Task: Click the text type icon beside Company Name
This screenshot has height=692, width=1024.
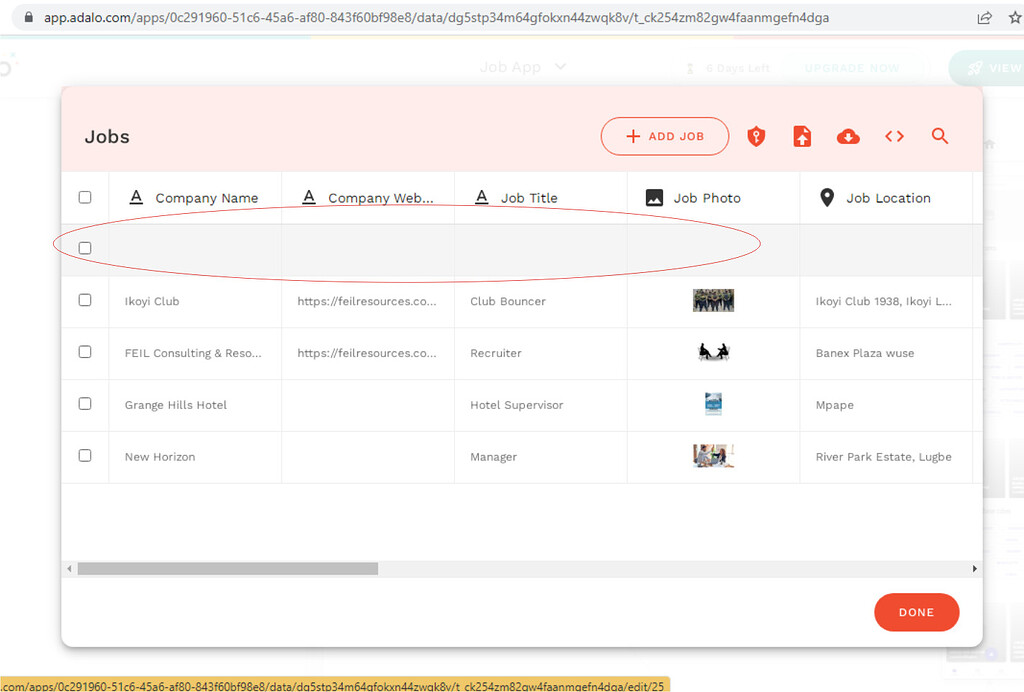Action: 136,197
